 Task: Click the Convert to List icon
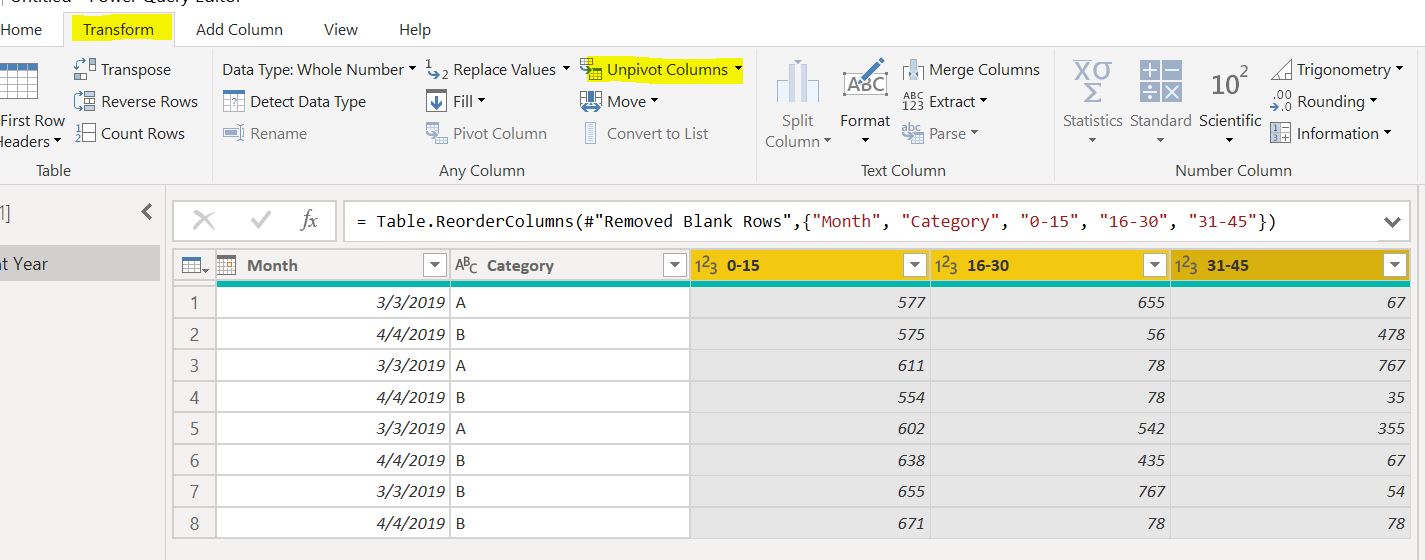[x=591, y=133]
